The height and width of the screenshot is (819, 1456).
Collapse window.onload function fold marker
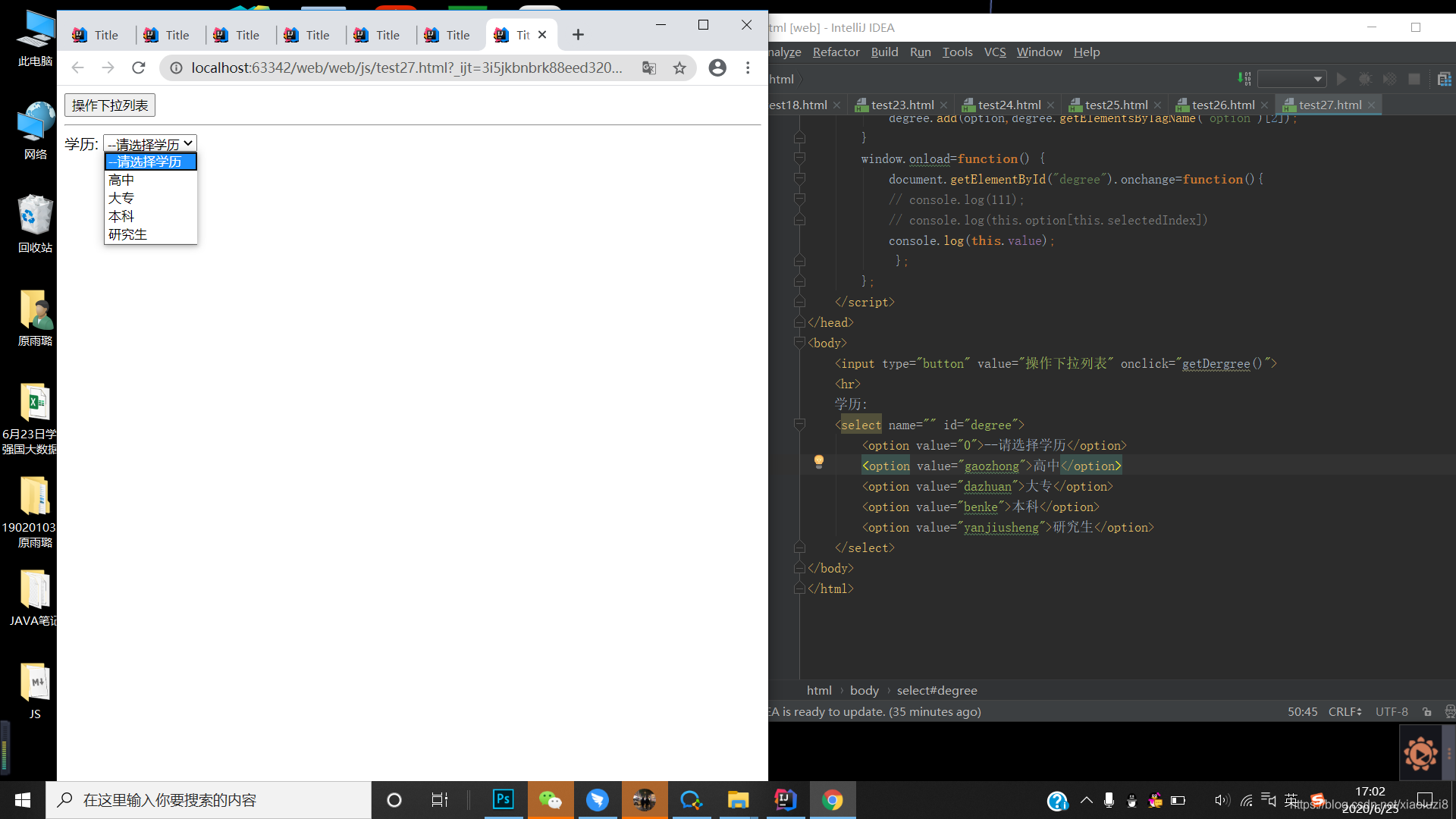799,158
